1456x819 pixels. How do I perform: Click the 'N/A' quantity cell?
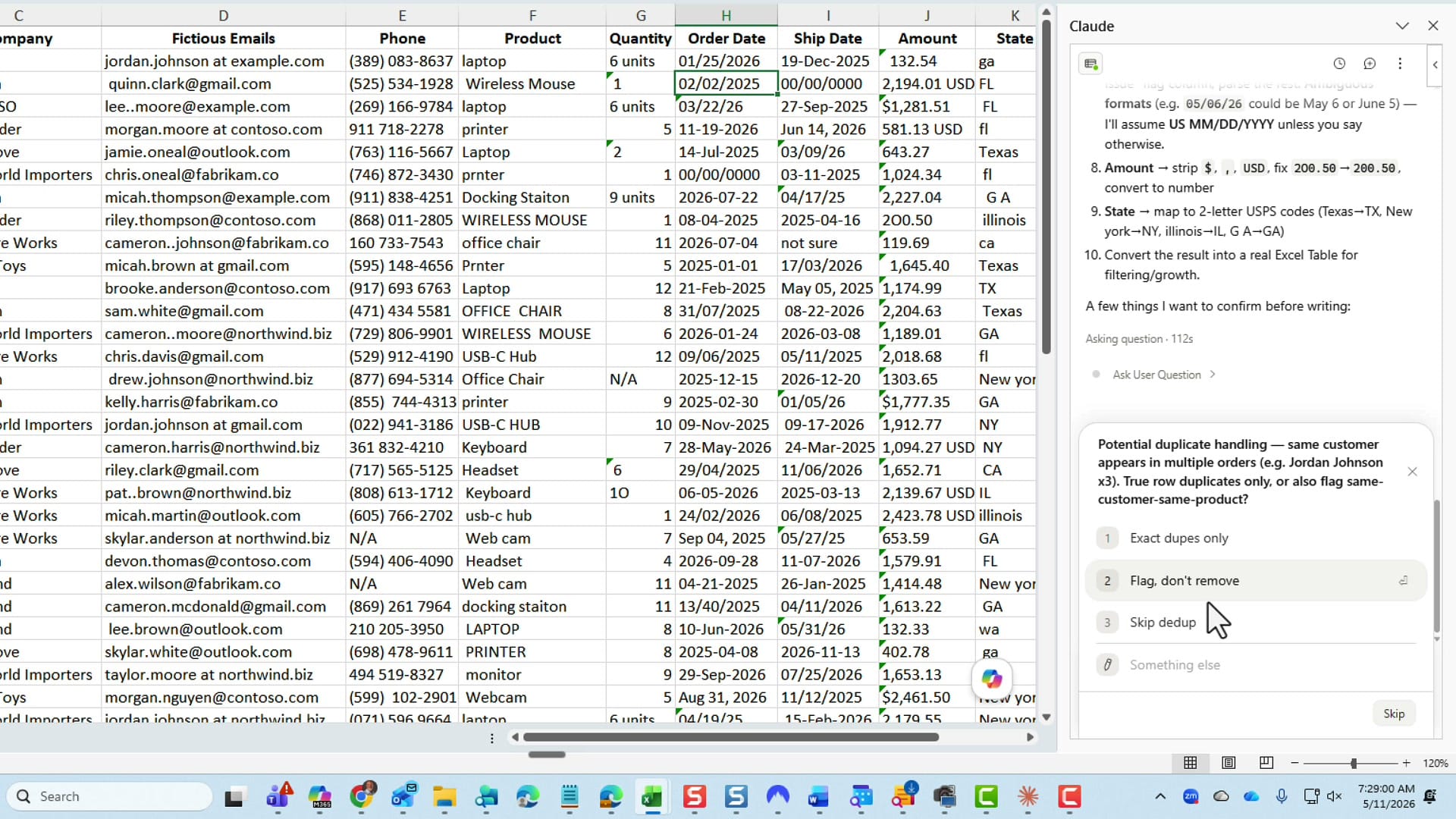[641, 379]
